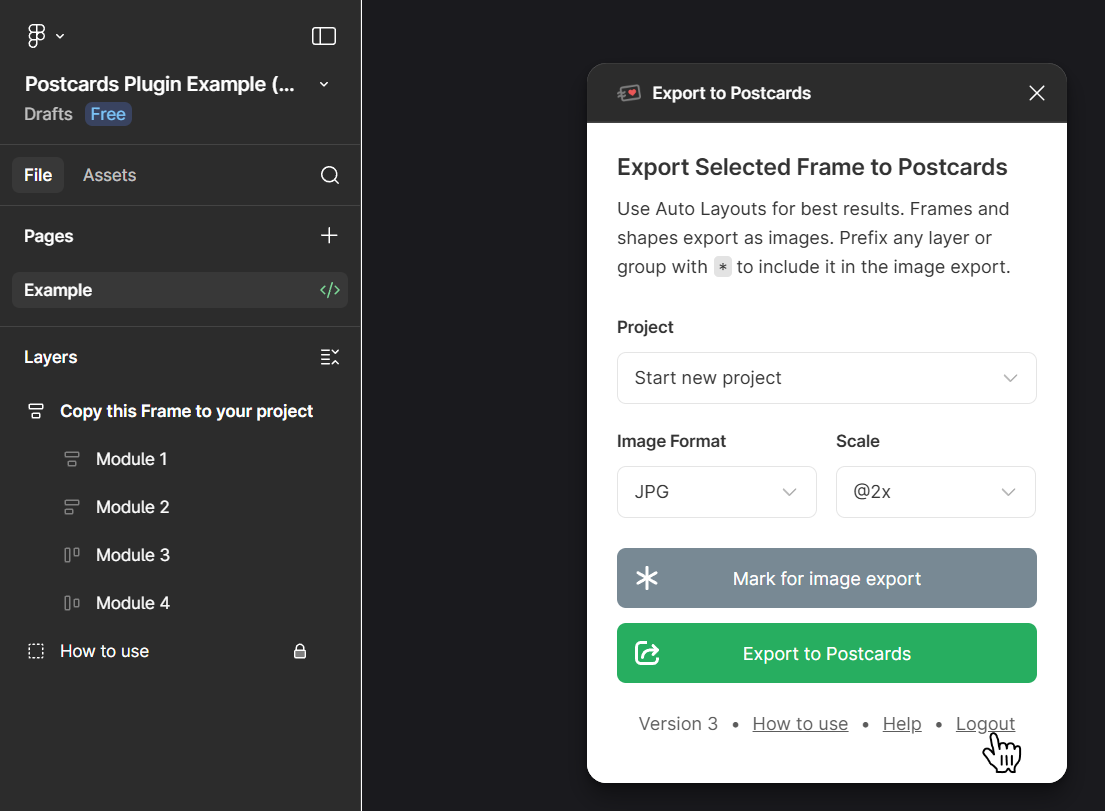Open the Scale @2x dropdown

pyautogui.click(x=935, y=492)
